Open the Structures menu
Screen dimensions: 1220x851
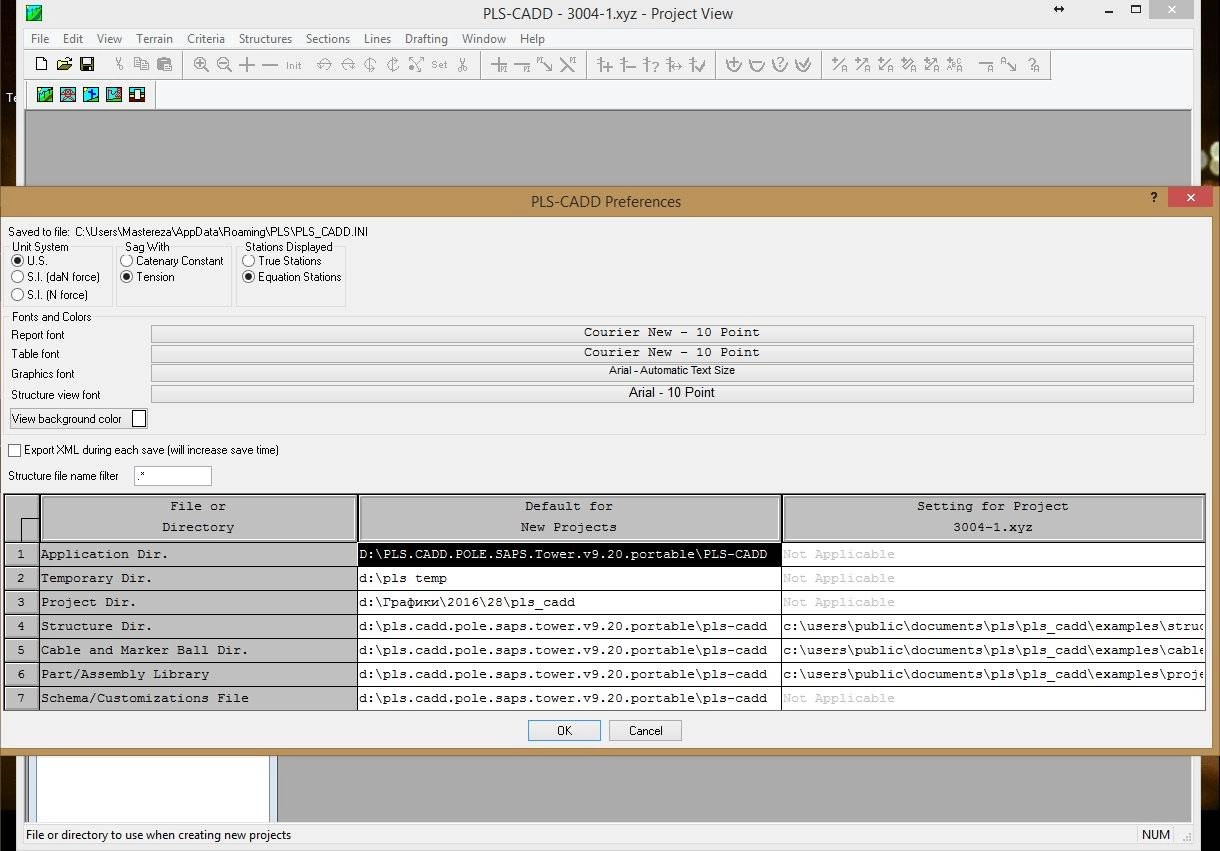pyautogui.click(x=265, y=39)
